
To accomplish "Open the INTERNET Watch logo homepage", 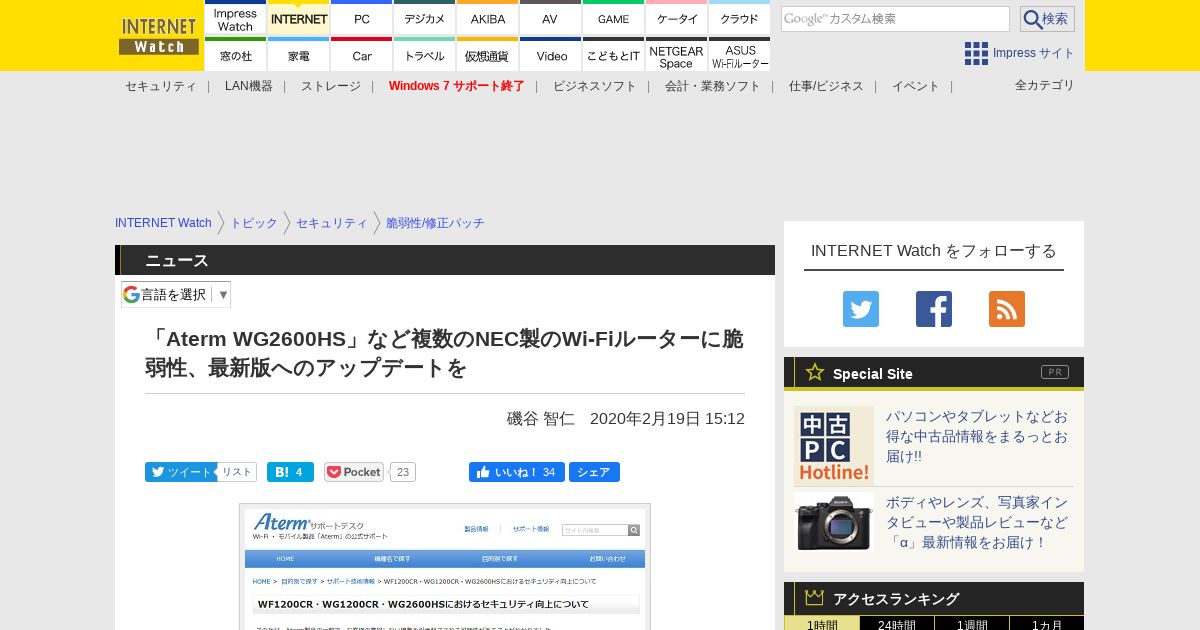I will pyautogui.click(x=159, y=35).
